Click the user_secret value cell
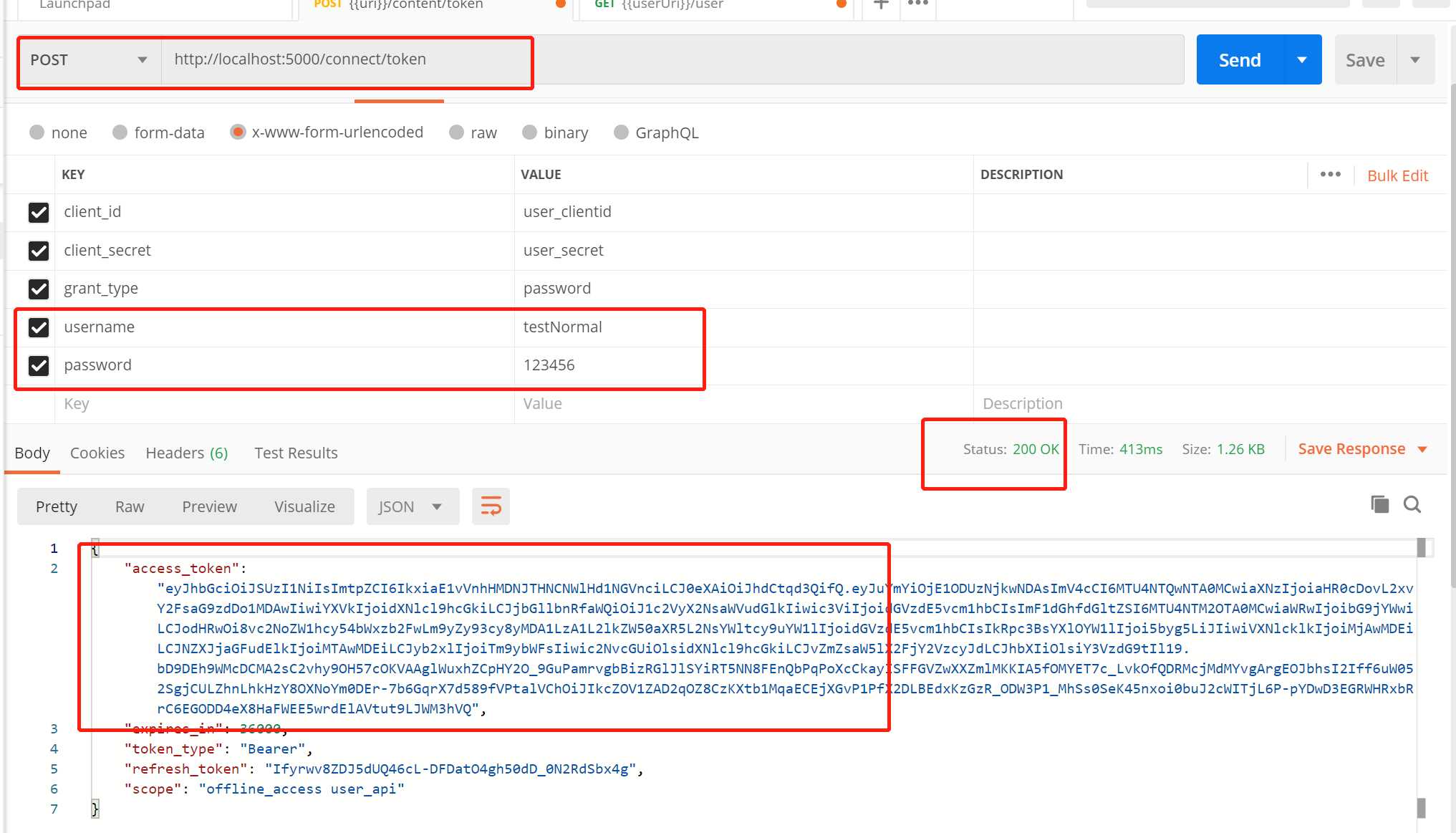The width and height of the screenshot is (1456, 833). [743, 251]
